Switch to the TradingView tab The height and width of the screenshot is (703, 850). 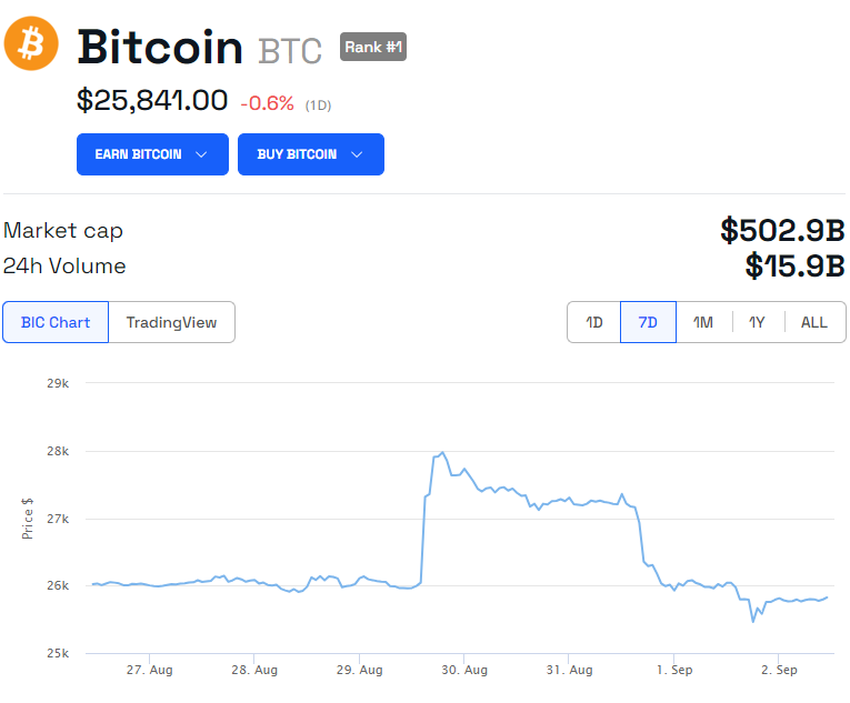[172, 322]
